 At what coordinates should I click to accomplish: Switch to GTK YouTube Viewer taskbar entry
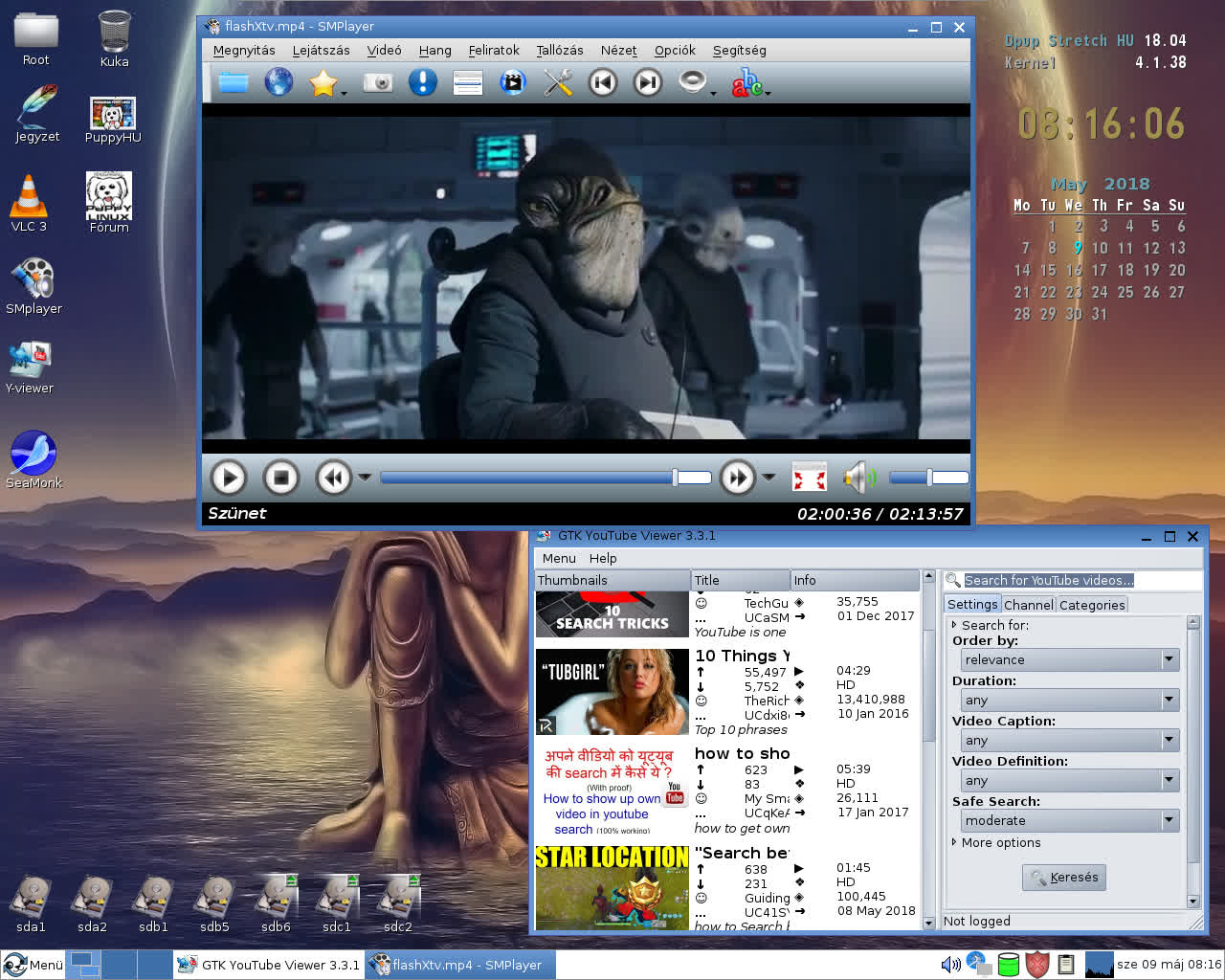[269, 965]
